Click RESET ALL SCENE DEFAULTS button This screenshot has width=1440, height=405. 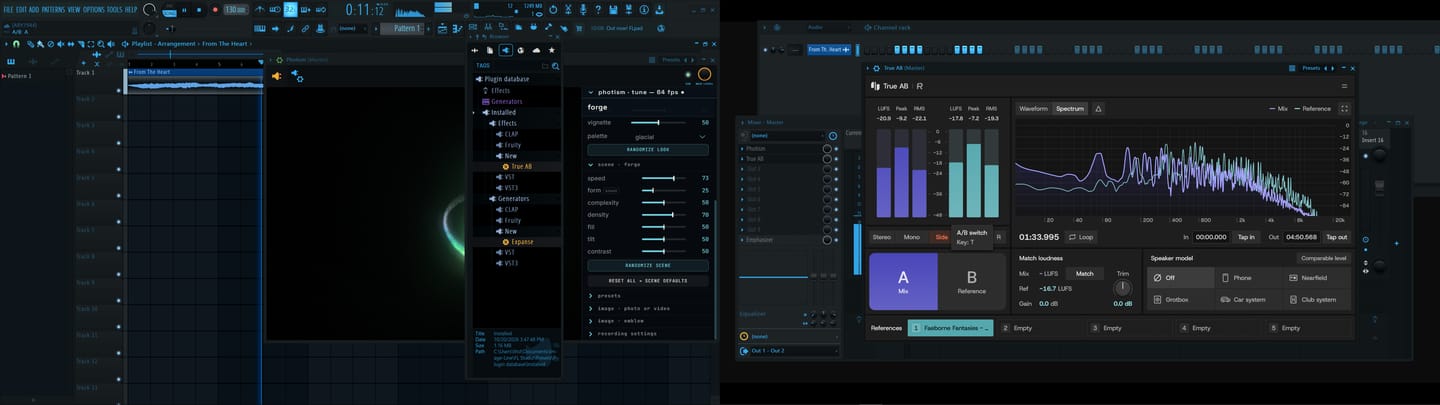(648, 280)
